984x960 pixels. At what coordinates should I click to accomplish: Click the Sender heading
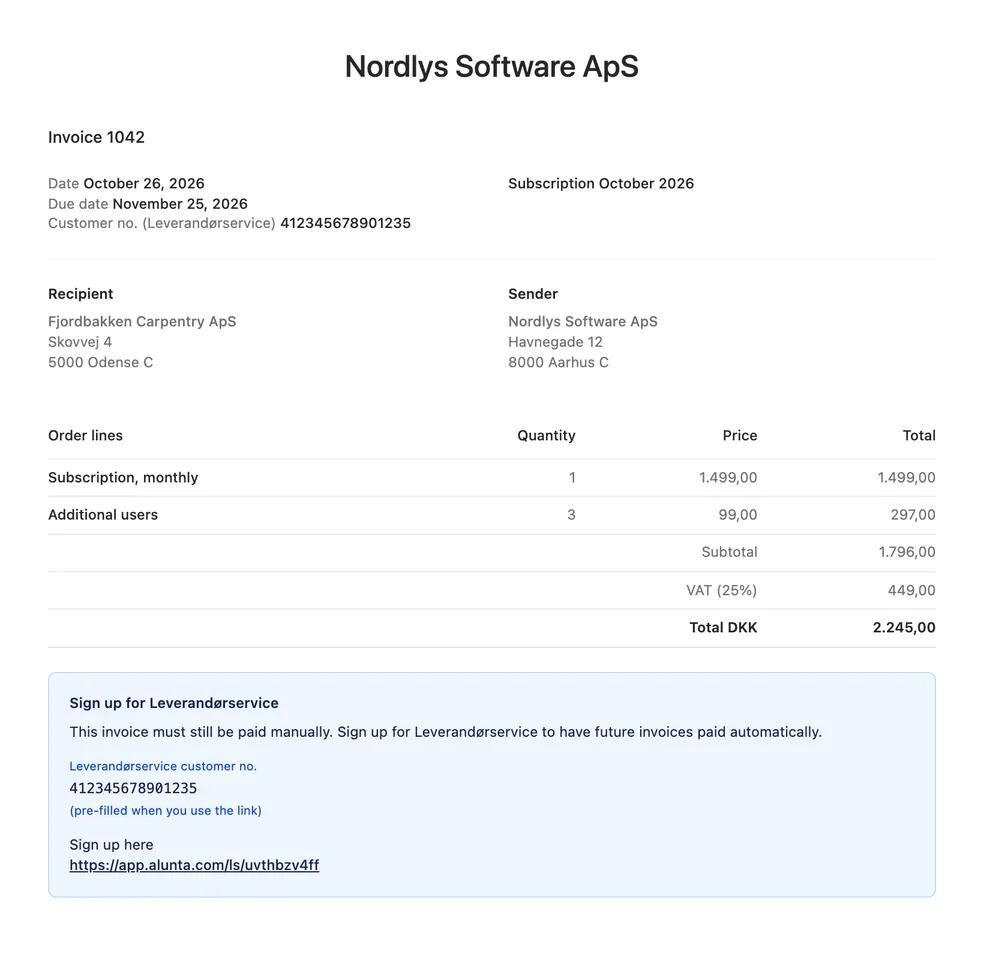point(533,294)
